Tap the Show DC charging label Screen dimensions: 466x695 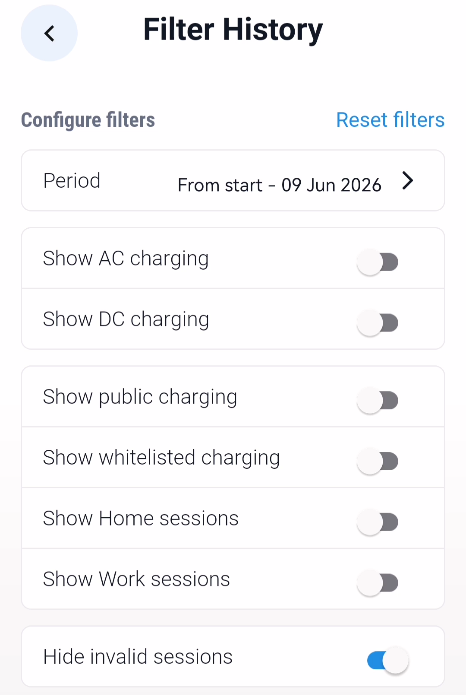pyautogui.click(x=126, y=319)
